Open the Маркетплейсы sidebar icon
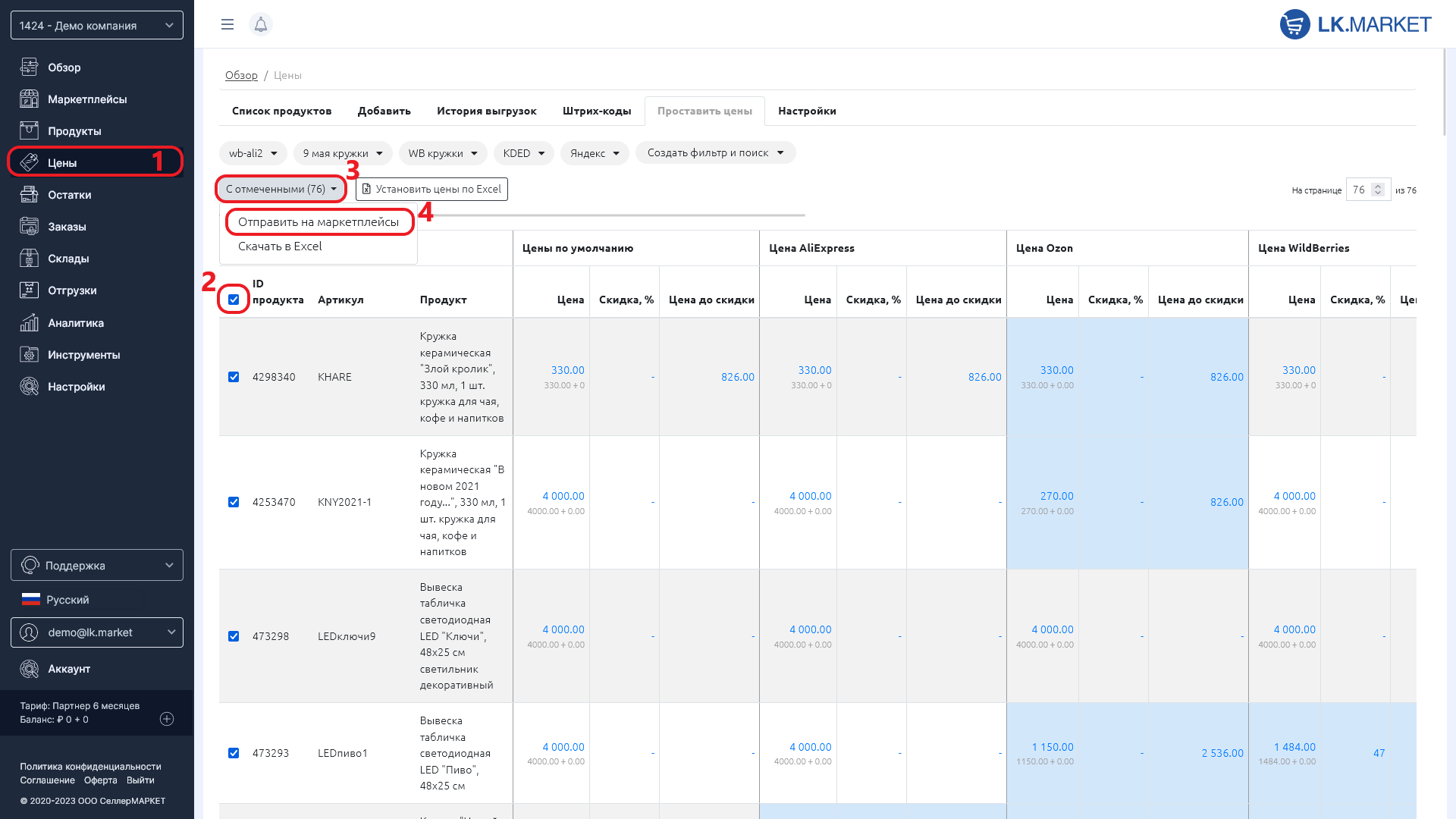Viewport: 1456px width, 819px height. coord(29,99)
